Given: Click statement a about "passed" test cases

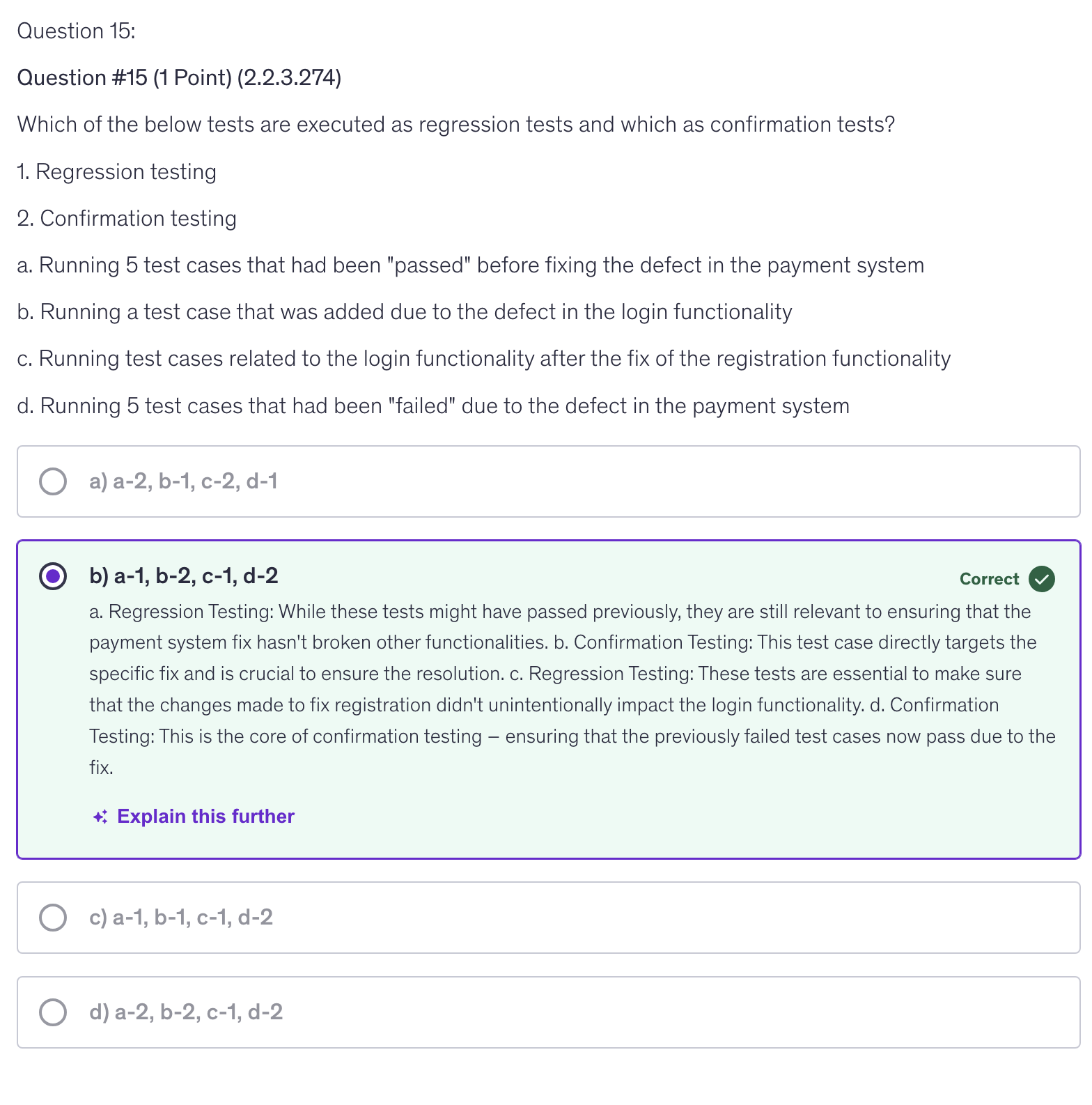Looking at the screenshot, I should 470,265.
